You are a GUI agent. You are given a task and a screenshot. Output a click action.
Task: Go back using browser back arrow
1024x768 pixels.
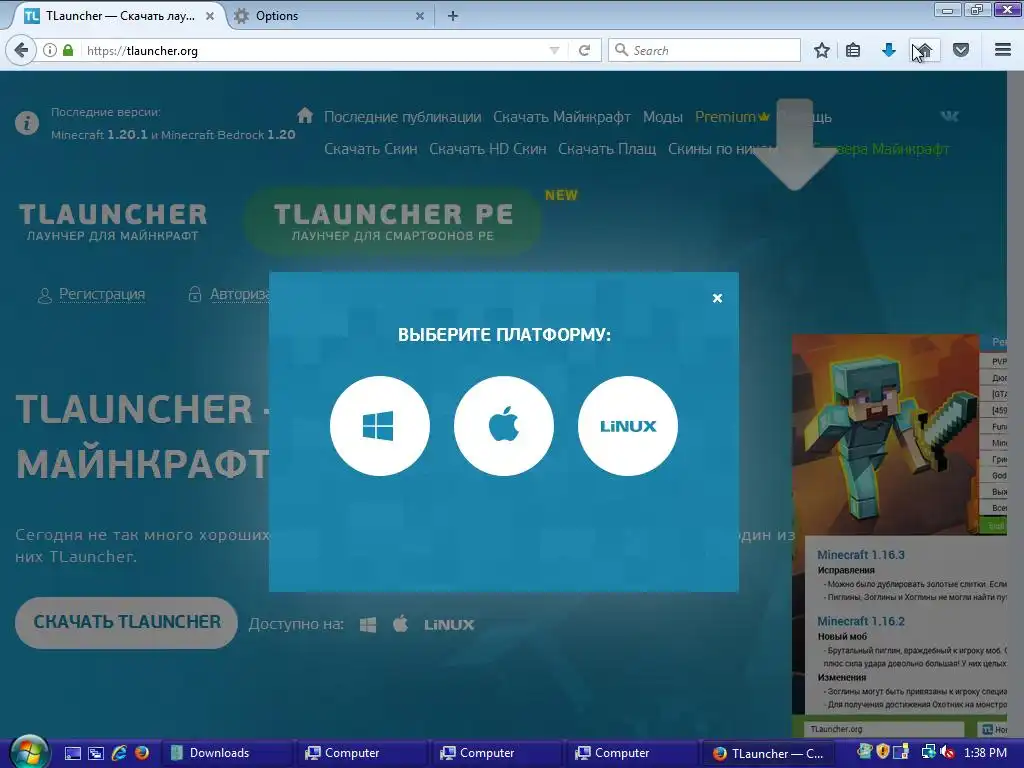point(21,50)
